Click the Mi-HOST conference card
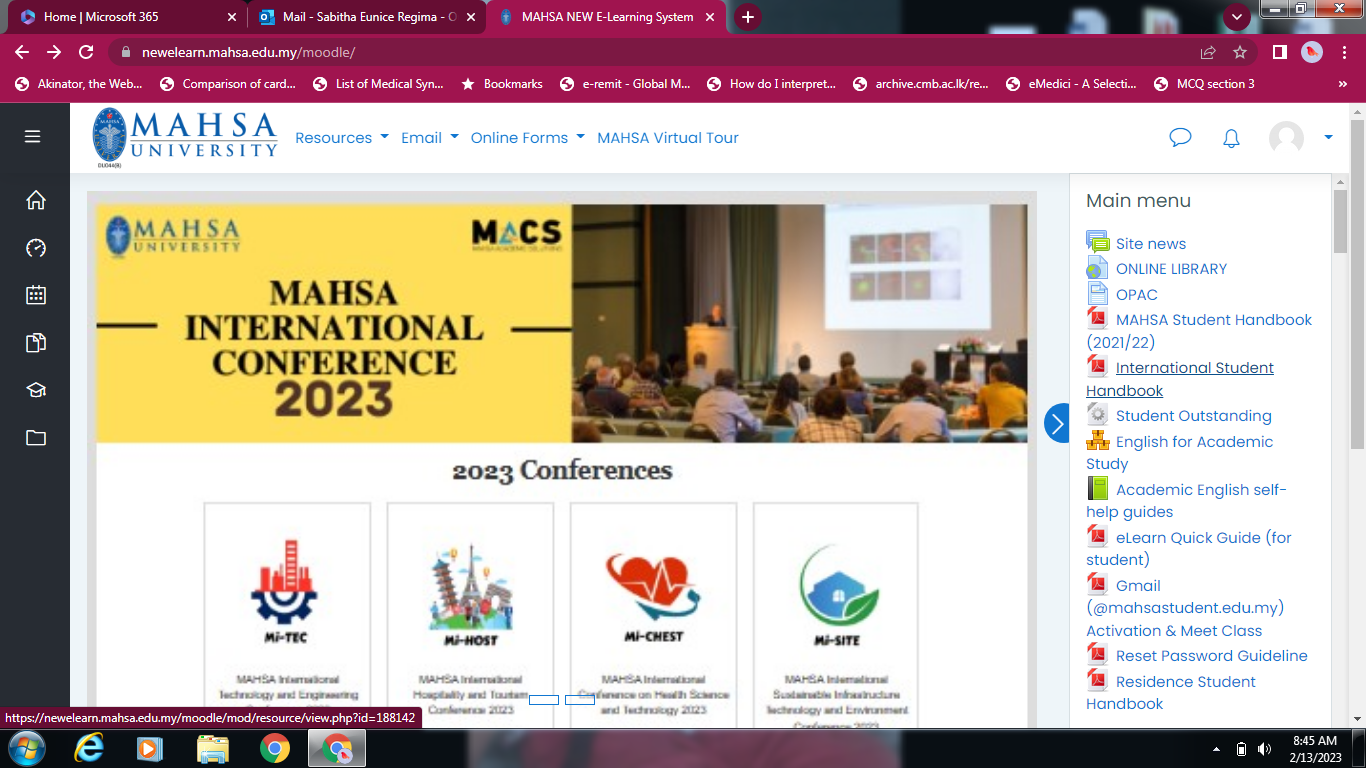Image resolution: width=1366 pixels, height=768 pixels. pos(470,614)
